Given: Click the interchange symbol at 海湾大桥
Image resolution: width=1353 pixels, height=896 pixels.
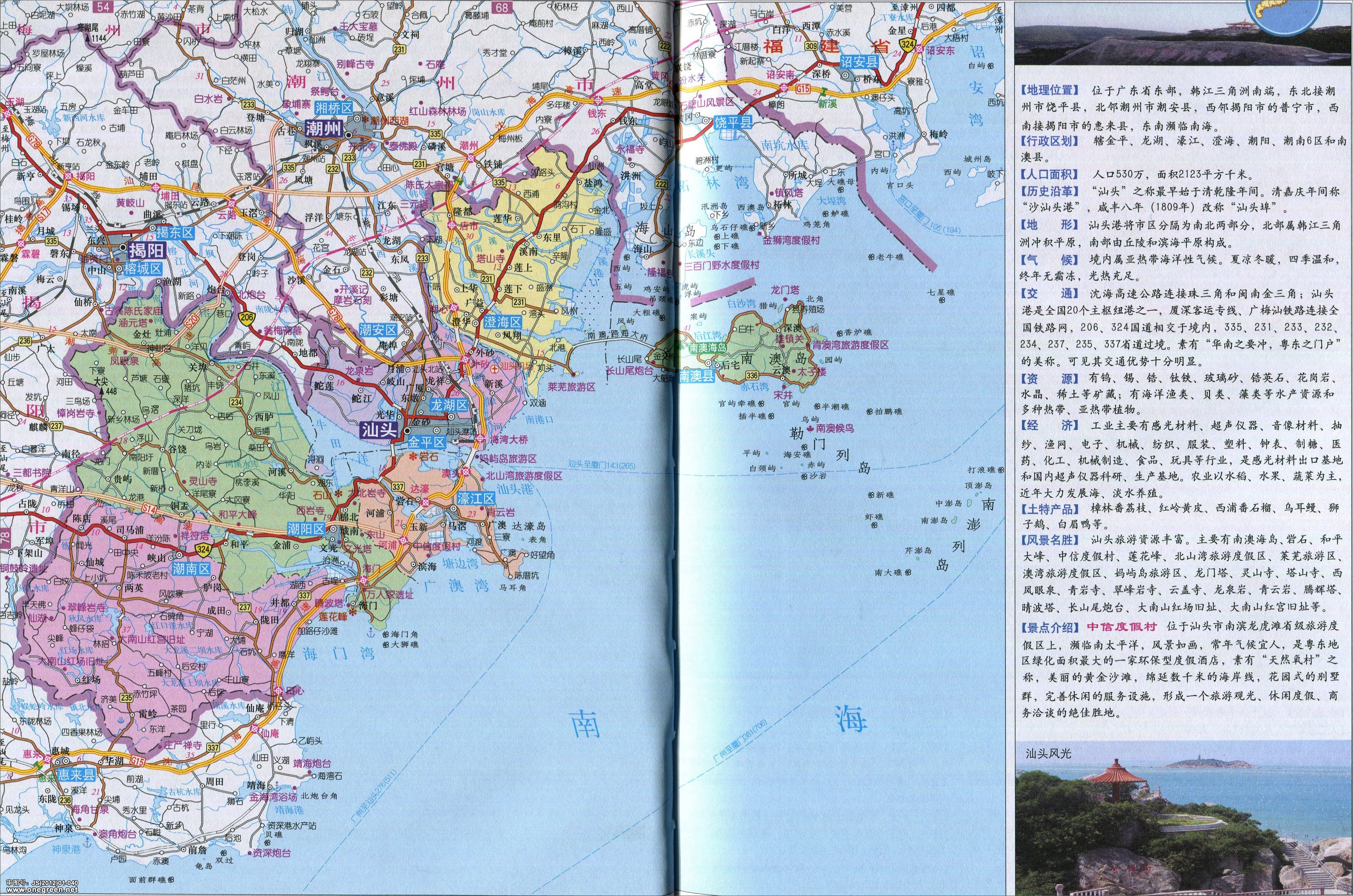Looking at the screenshot, I should (x=479, y=438).
